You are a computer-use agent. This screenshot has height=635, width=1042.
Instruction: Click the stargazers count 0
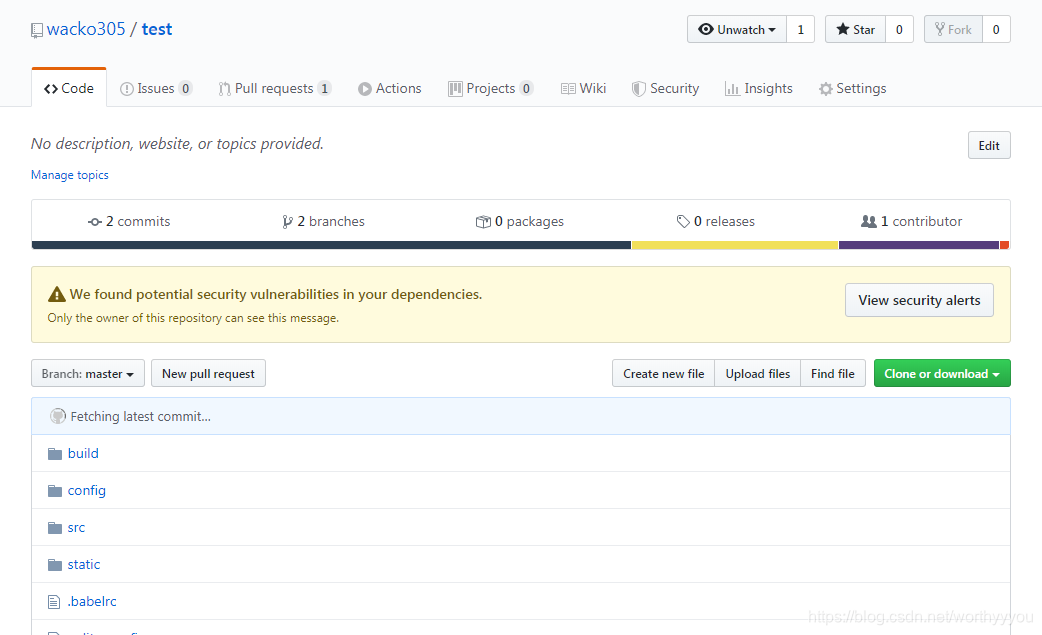[899, 29]
